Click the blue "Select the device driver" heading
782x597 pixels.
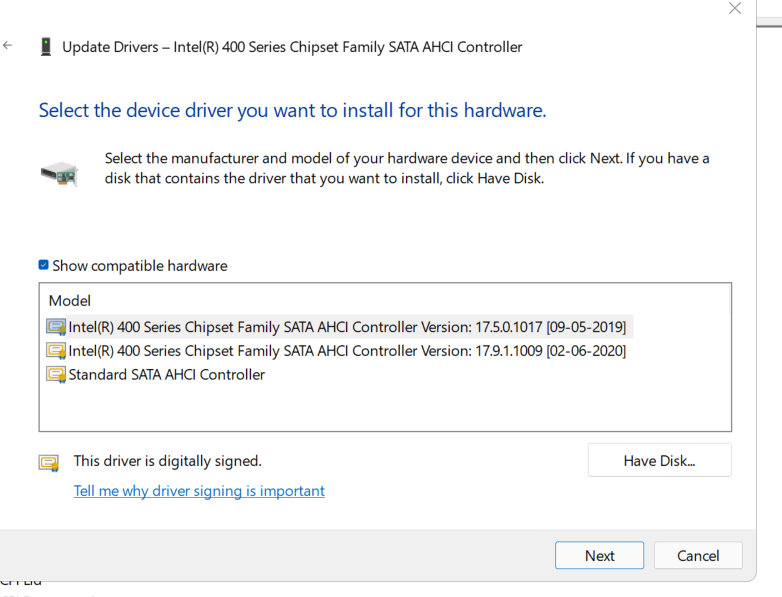(292, 110)
